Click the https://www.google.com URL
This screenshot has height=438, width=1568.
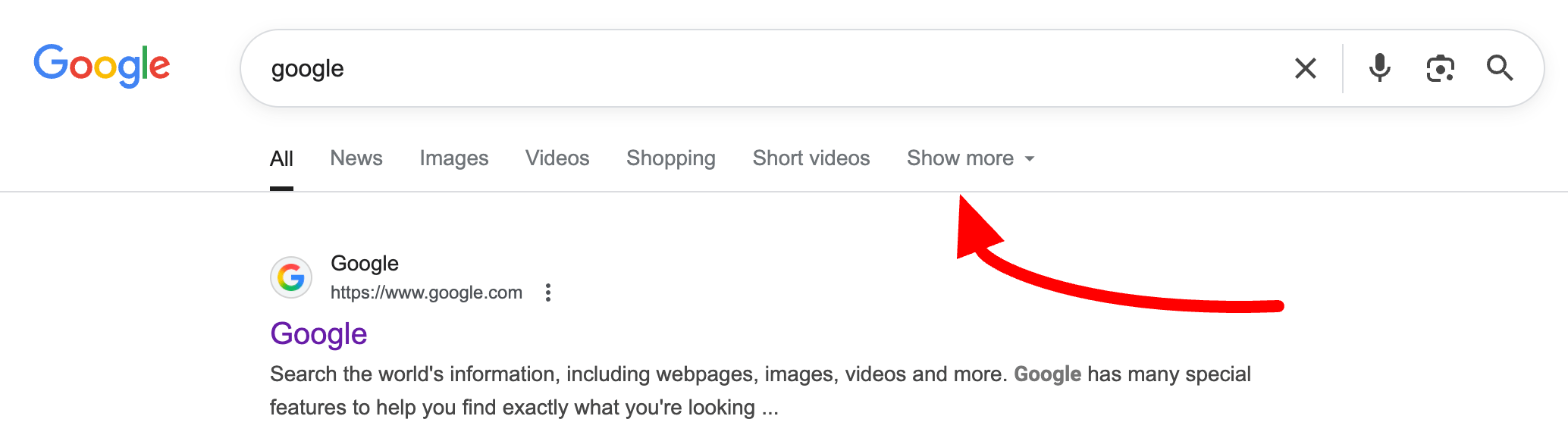(x=426, y=293)
